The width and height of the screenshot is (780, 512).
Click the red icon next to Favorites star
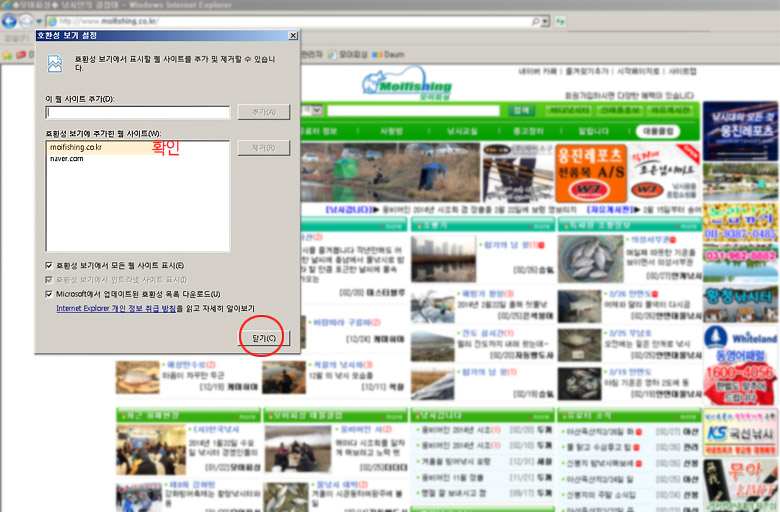pos(21,55)
